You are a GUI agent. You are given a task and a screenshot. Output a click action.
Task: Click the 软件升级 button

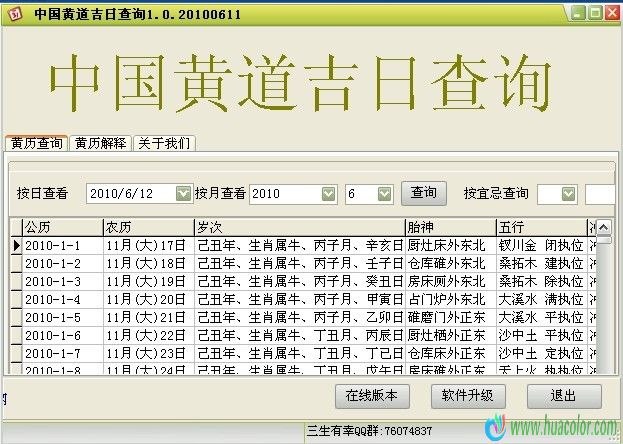(468, 396)
